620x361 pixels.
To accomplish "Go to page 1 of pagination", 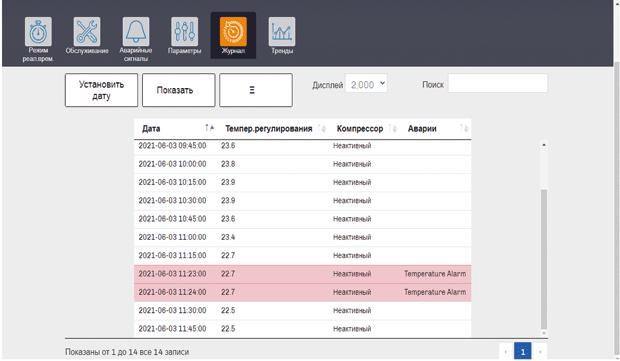I will tap(522, 351).
